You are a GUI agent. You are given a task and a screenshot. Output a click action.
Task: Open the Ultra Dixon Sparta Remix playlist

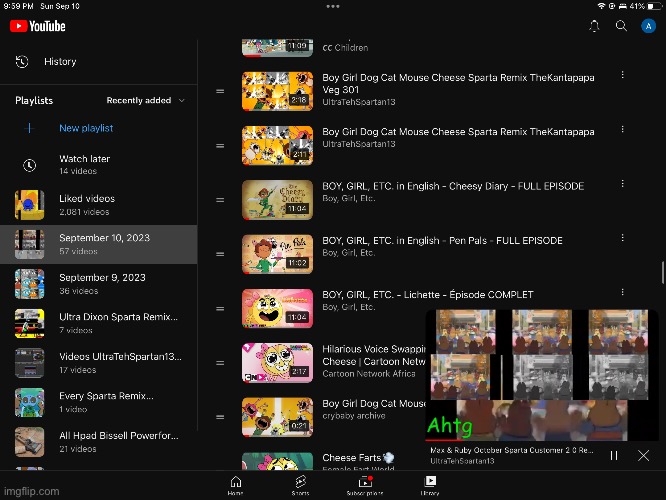tap(99, 323)
